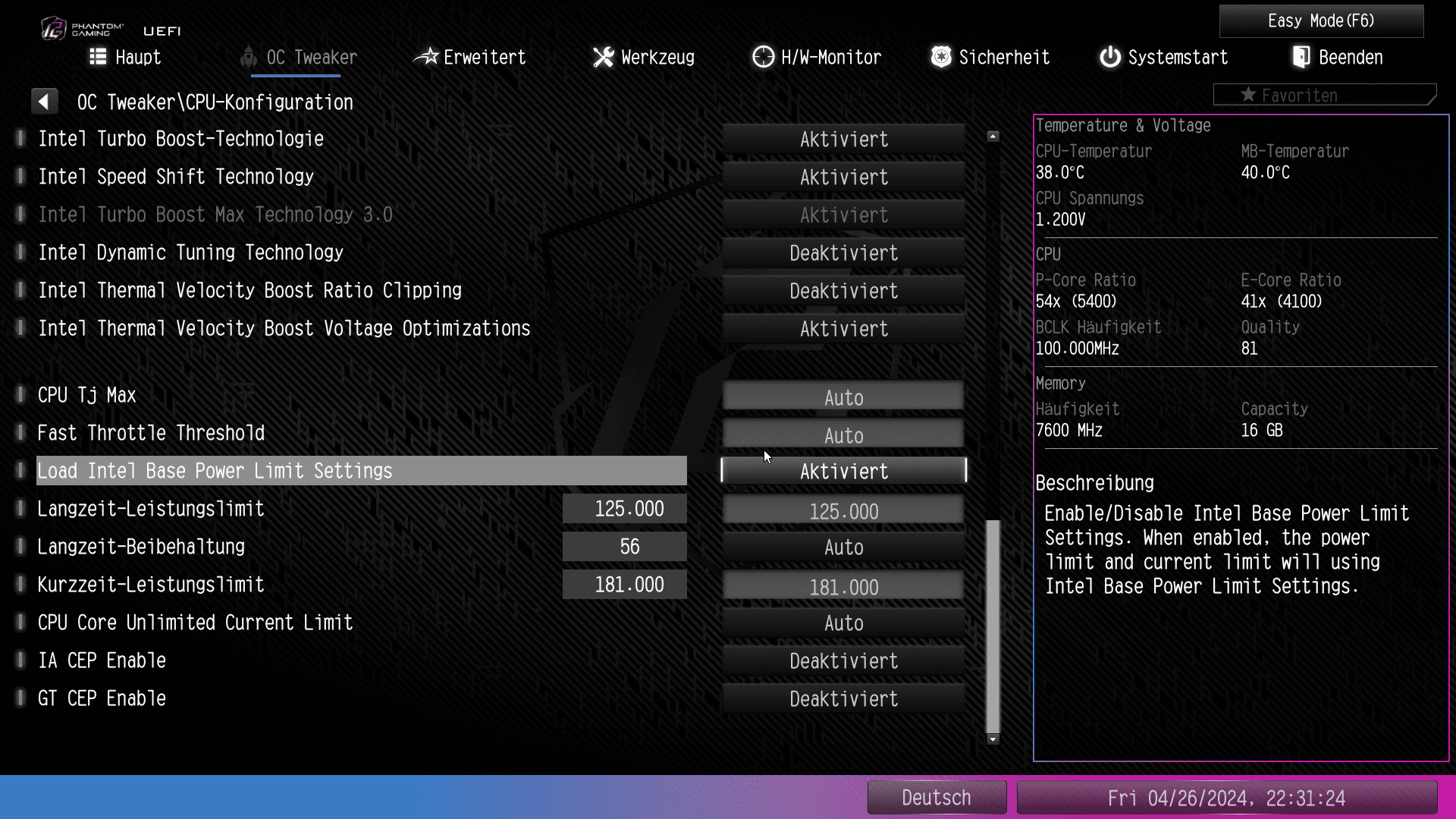The image size is (1456, 819).
Task: Toggle Load Intel Base Power Limit Settings
Action: pos(843,471)
